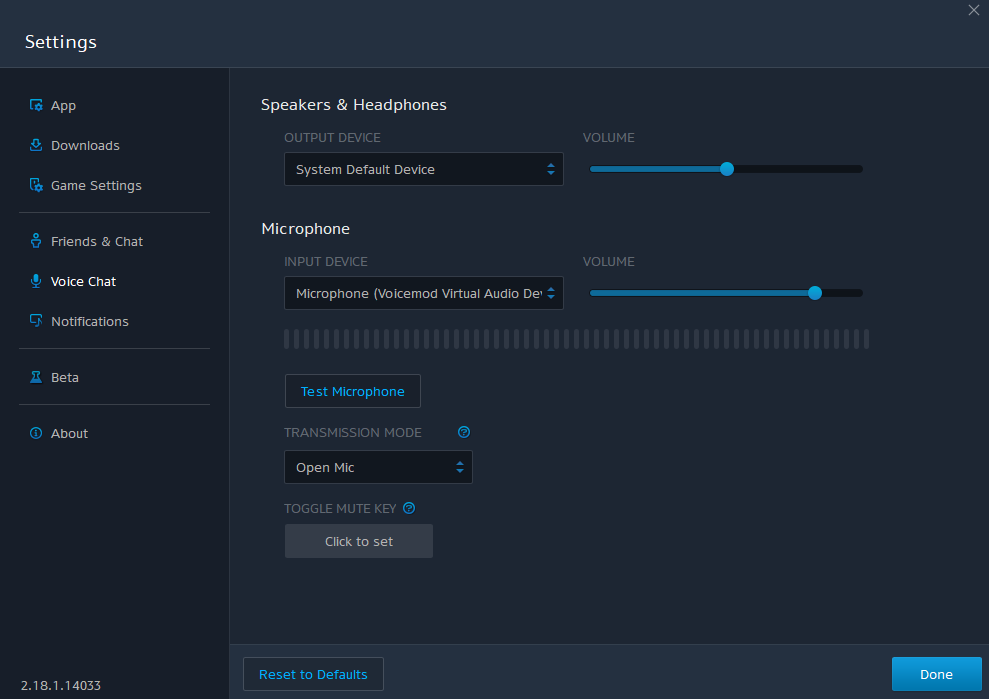Click the Notifications speech bubble icon
This screenshot has width=989, height=699.
coord(36,321)
